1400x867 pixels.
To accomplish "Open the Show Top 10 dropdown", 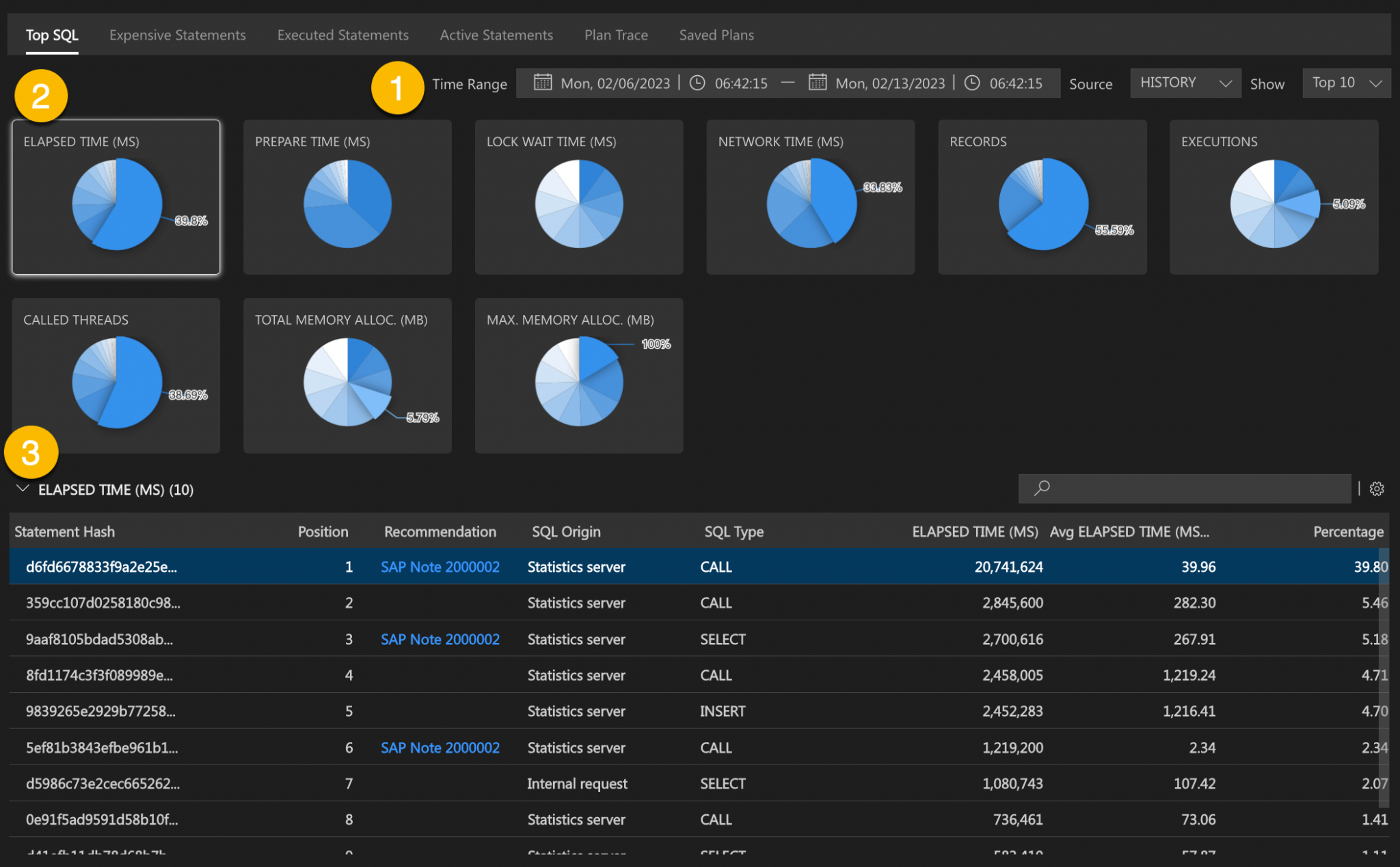I will point(1346,83).
